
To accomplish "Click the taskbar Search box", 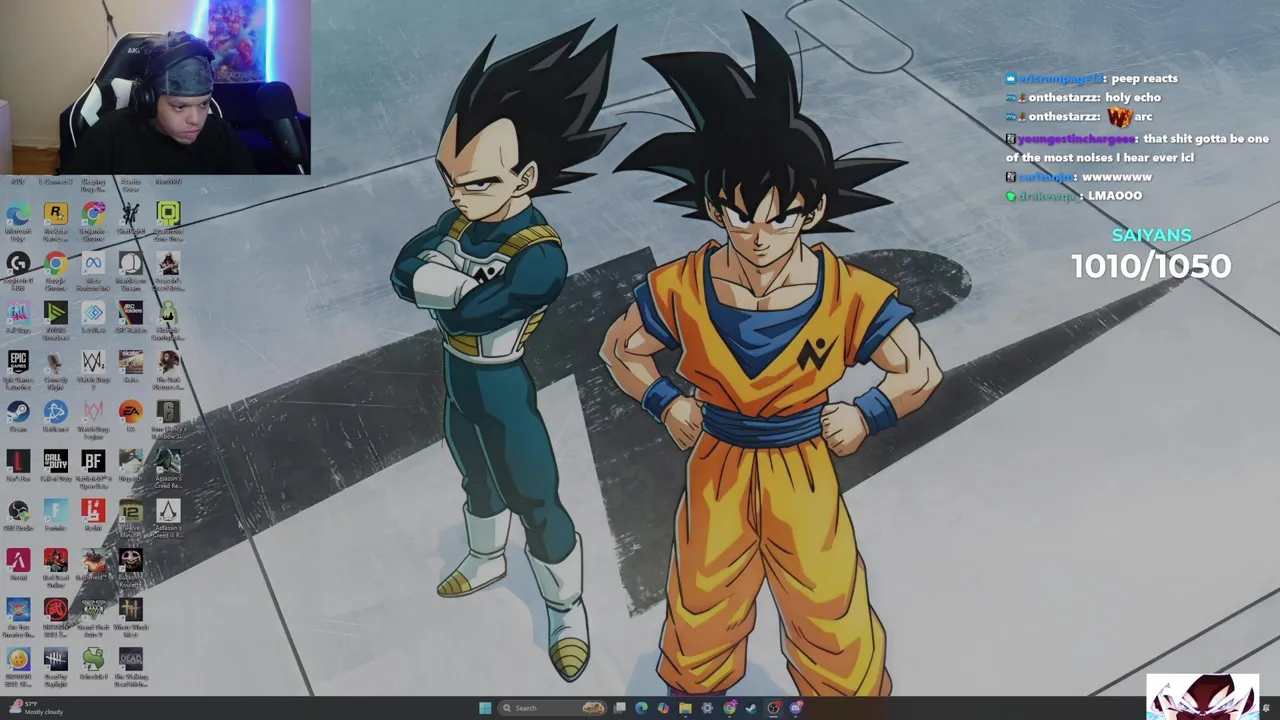I will 553,708.
